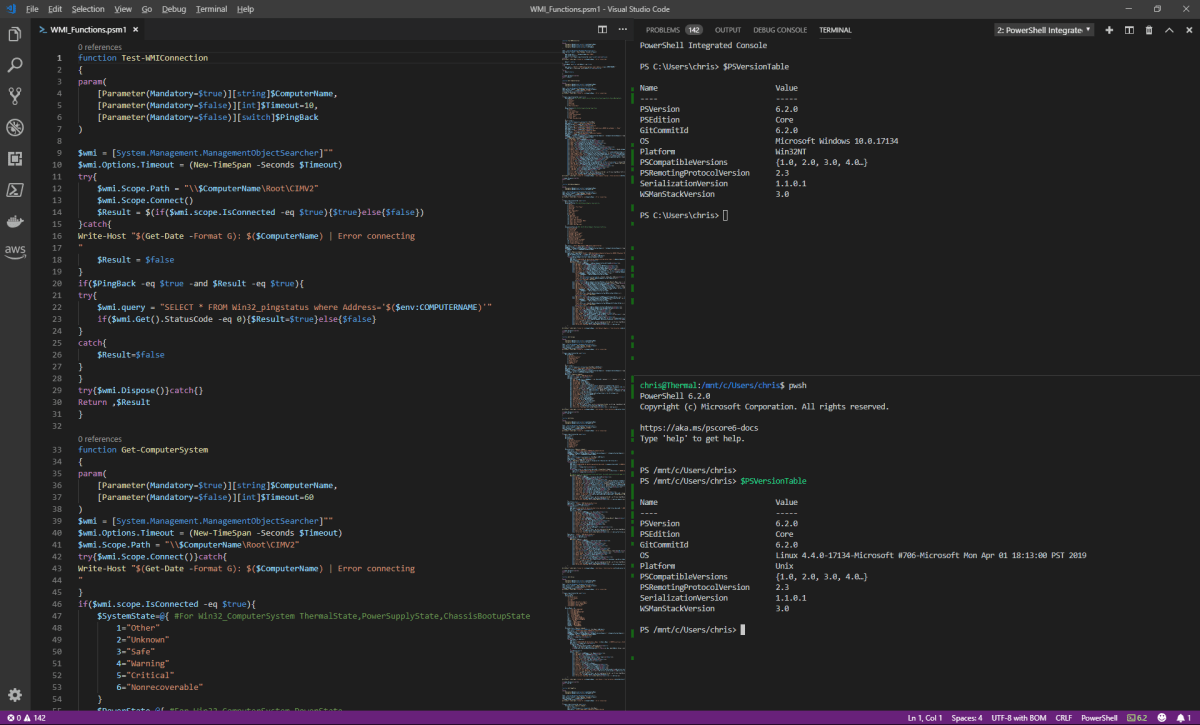Open the Docker explorer icon

click(15, 221)
